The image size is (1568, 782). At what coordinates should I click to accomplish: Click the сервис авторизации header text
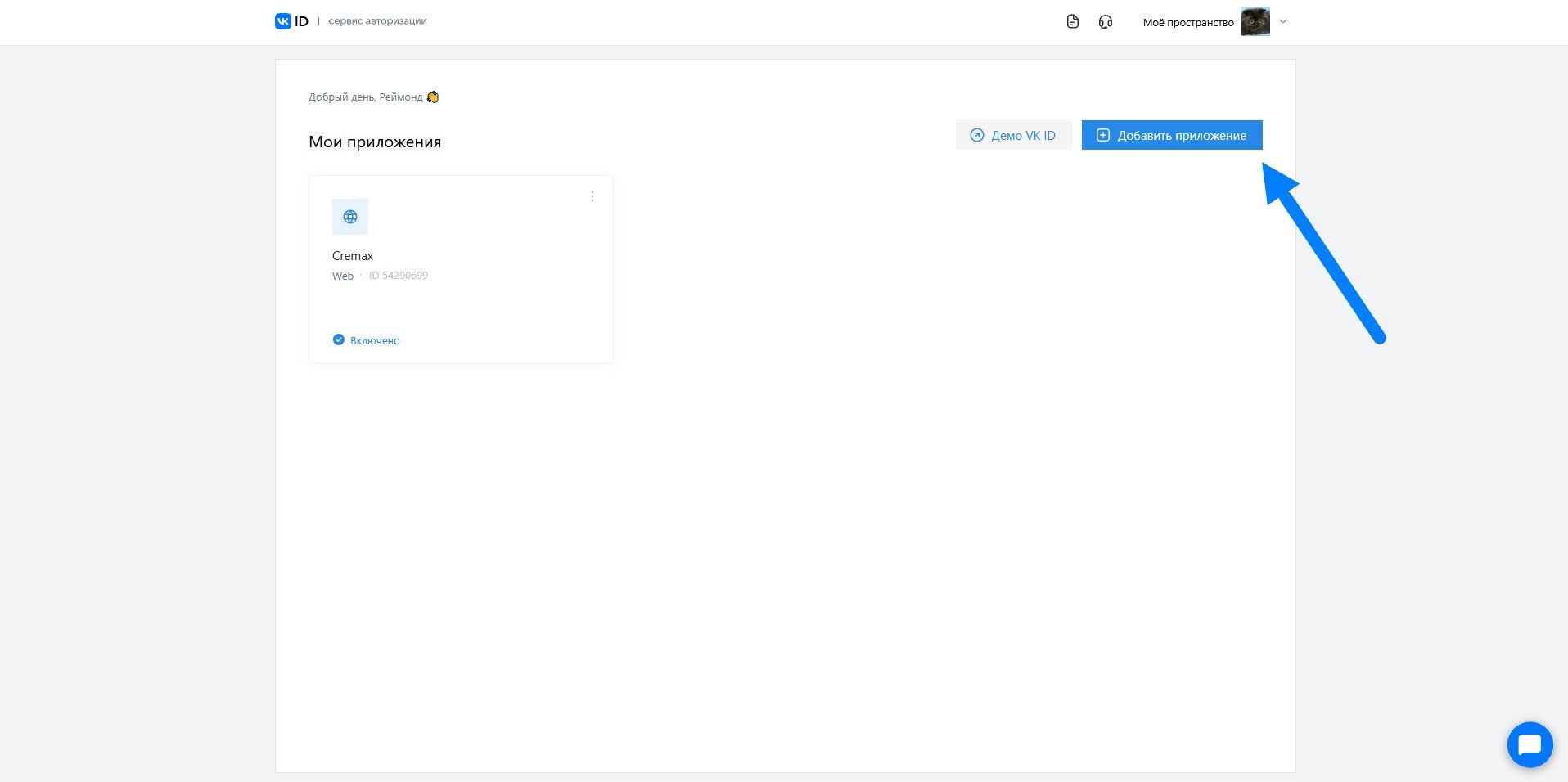[377, 21]
